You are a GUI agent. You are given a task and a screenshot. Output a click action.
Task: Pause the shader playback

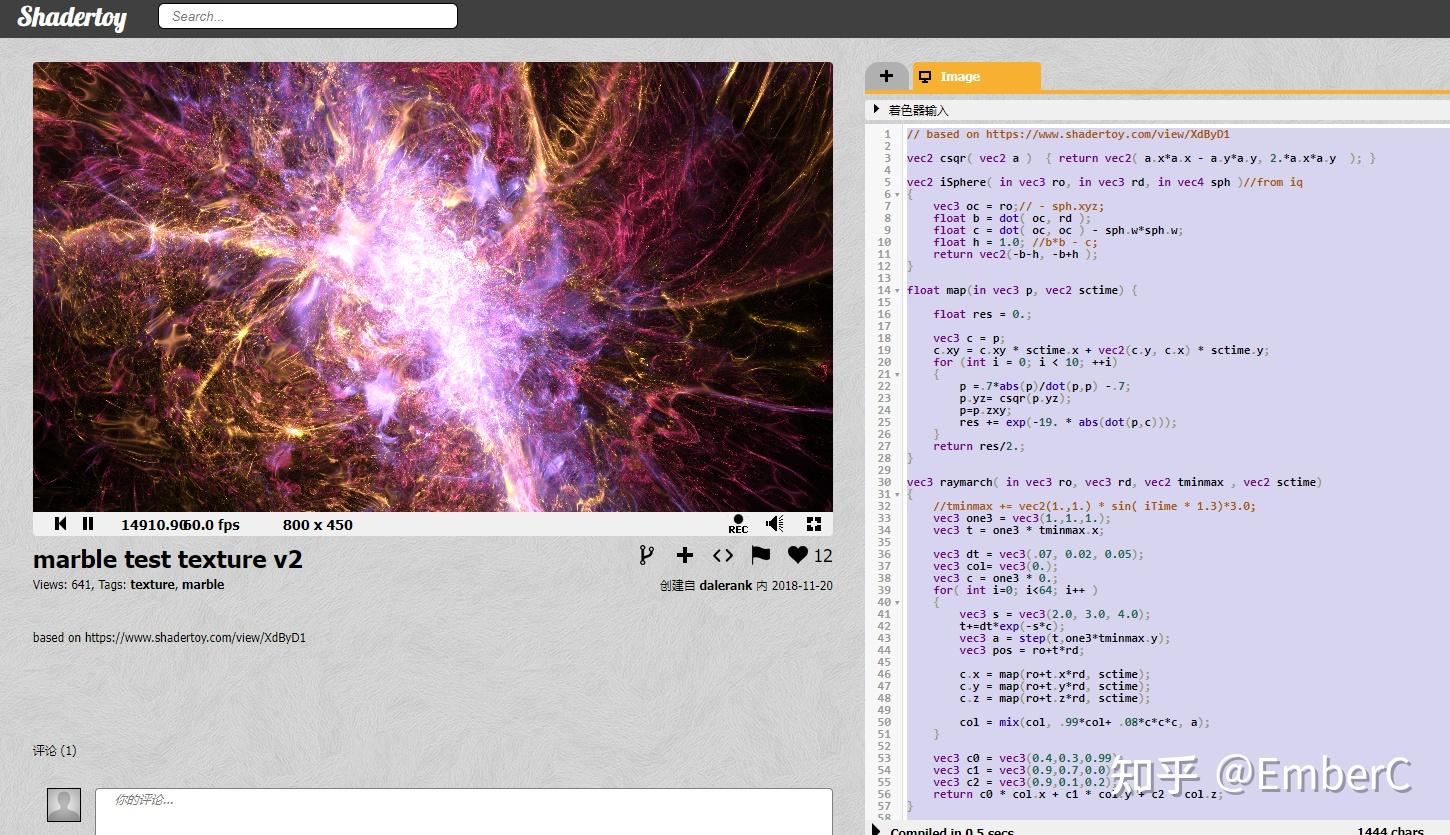tap(88, 523)
